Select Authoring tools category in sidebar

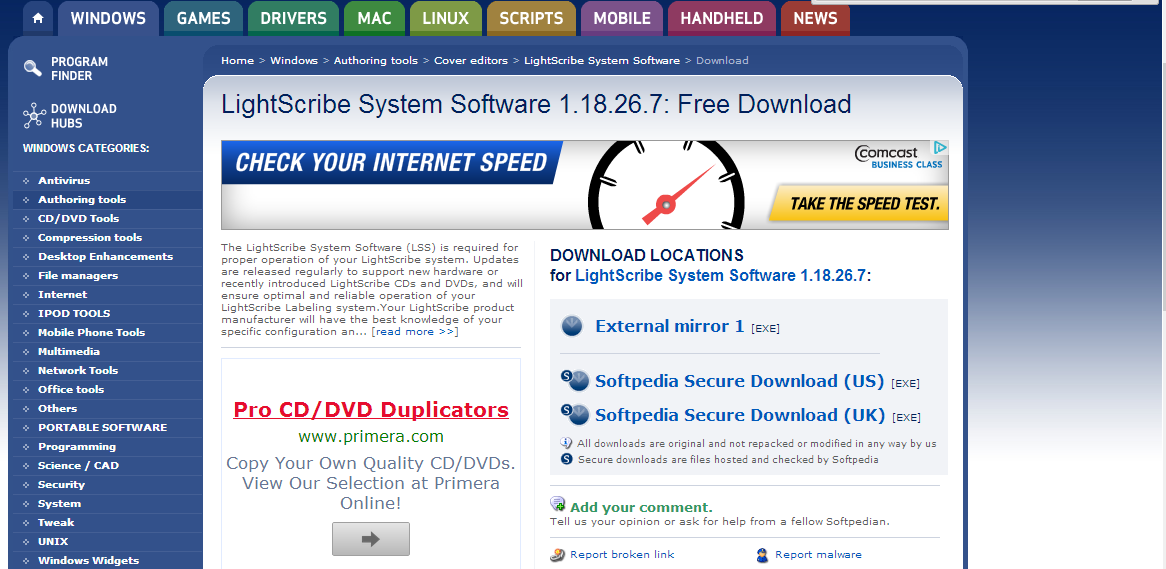(x=82, y=199)
